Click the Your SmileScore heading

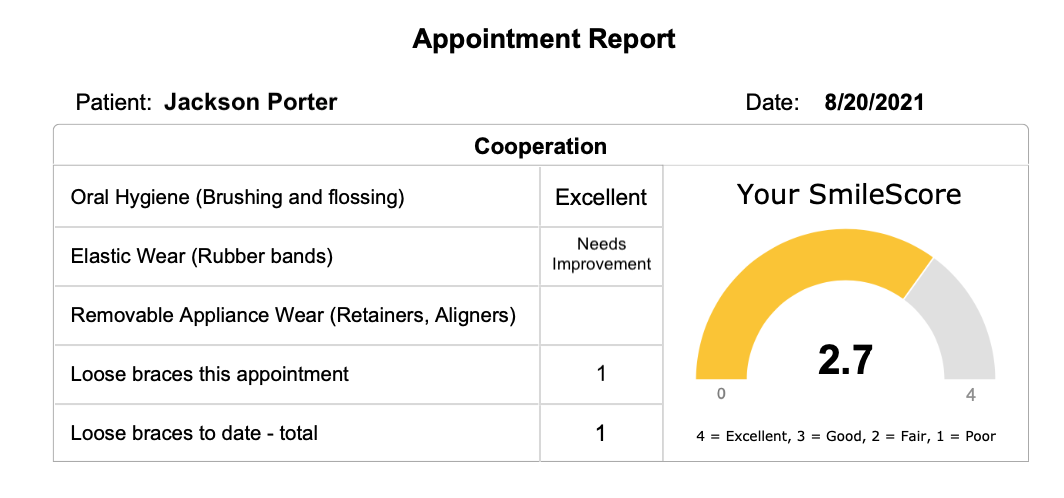click(848, 194)
